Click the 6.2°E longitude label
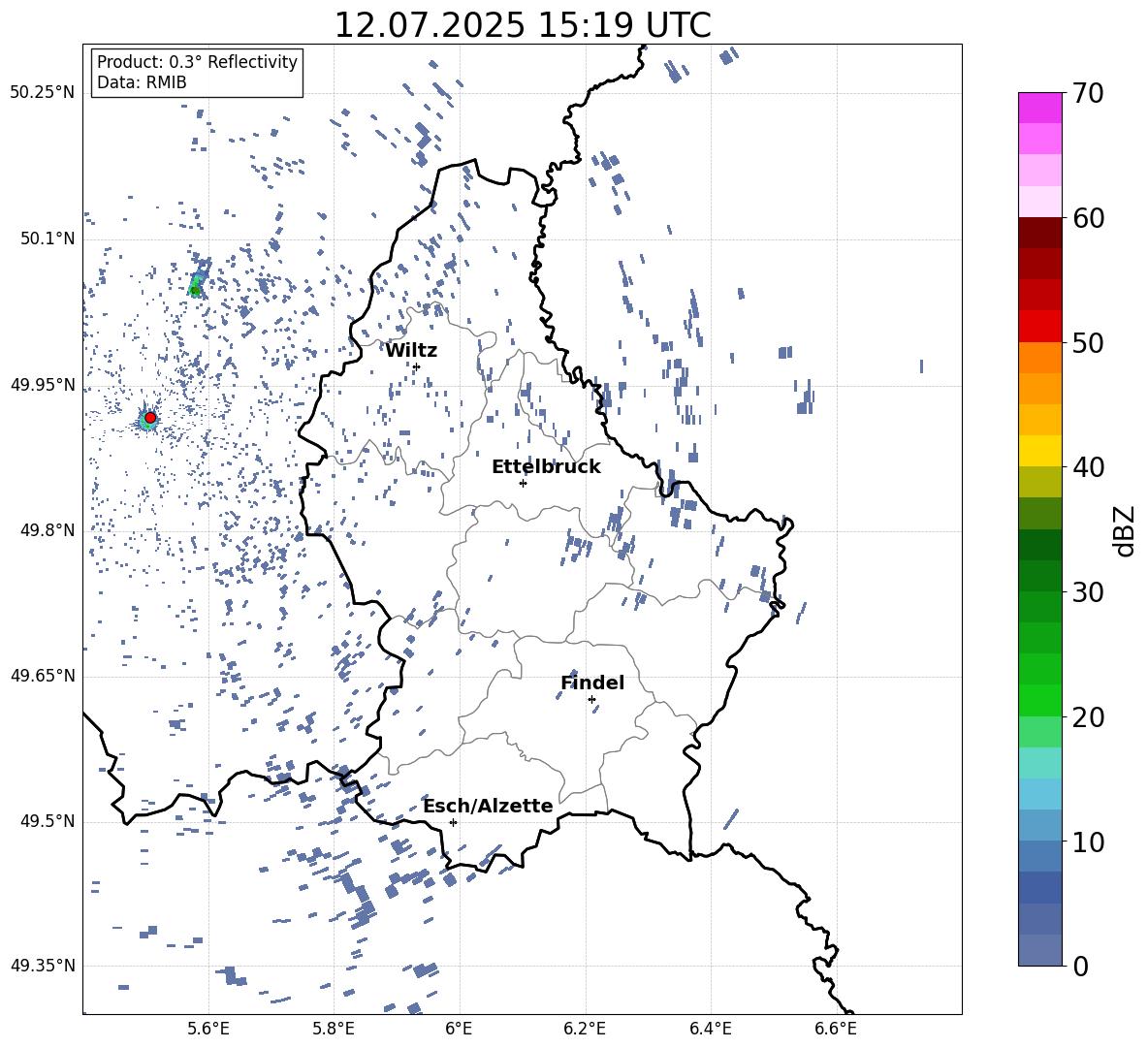Viewport: 1148px width, 1048px height. 585,1029
